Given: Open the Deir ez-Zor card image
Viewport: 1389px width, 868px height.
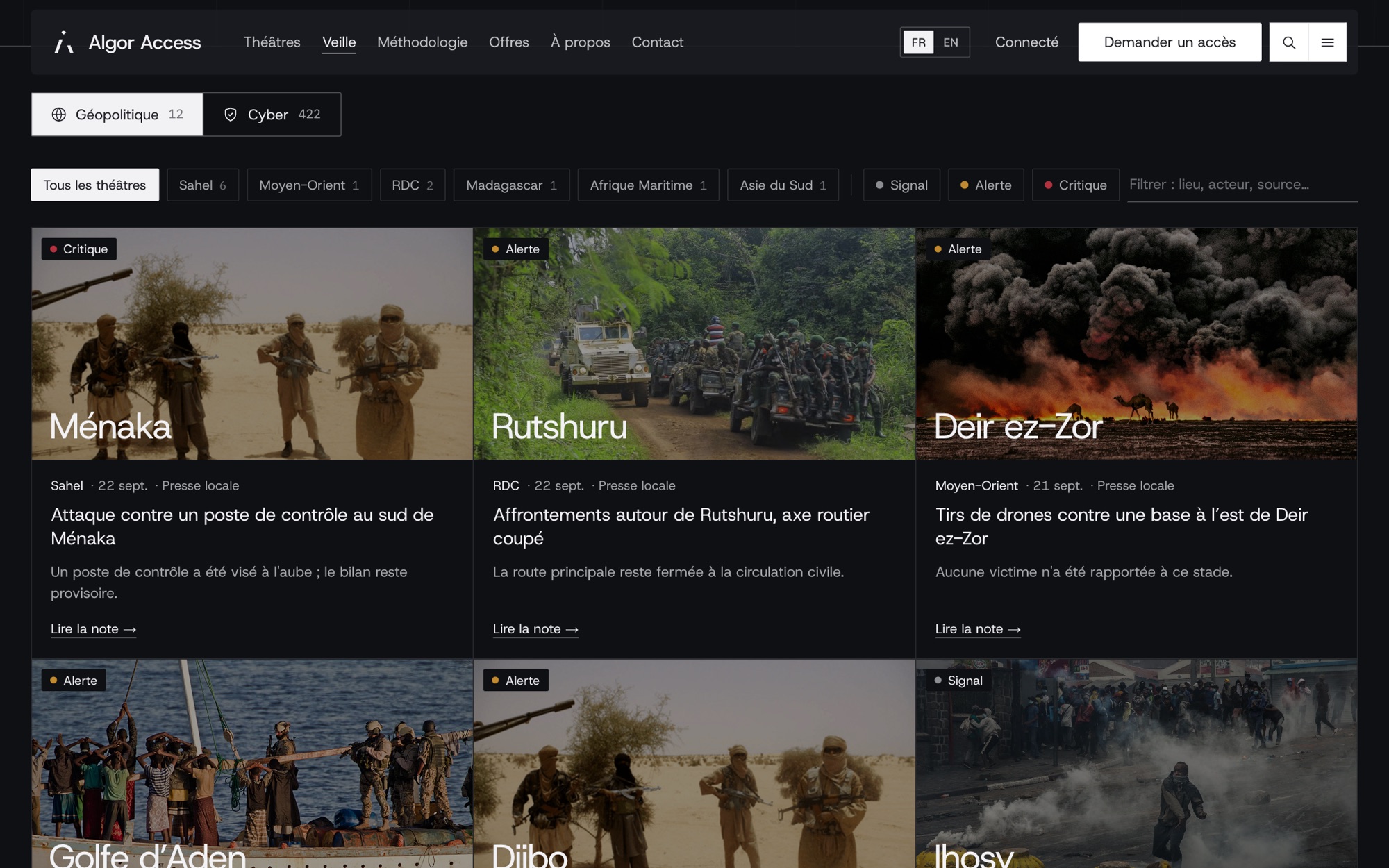Looking at the screenshot, I should tap(1136, 344).
